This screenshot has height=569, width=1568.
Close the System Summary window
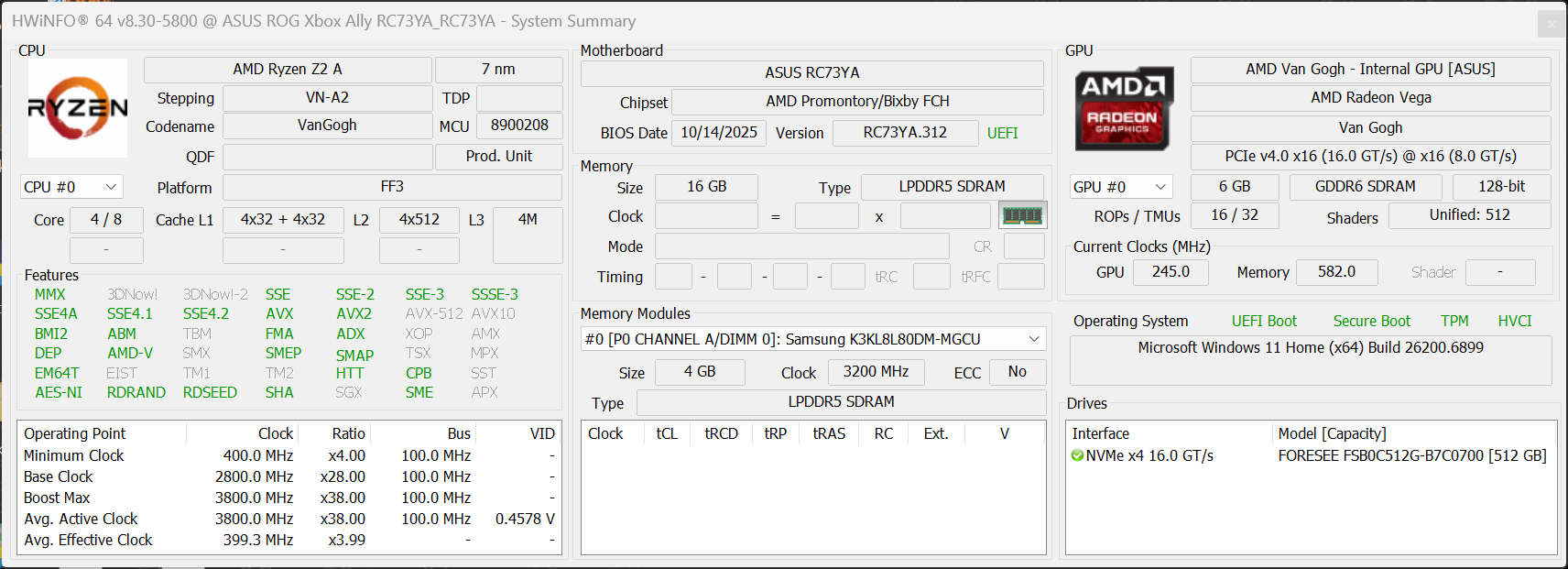(x=1551, y=24)
